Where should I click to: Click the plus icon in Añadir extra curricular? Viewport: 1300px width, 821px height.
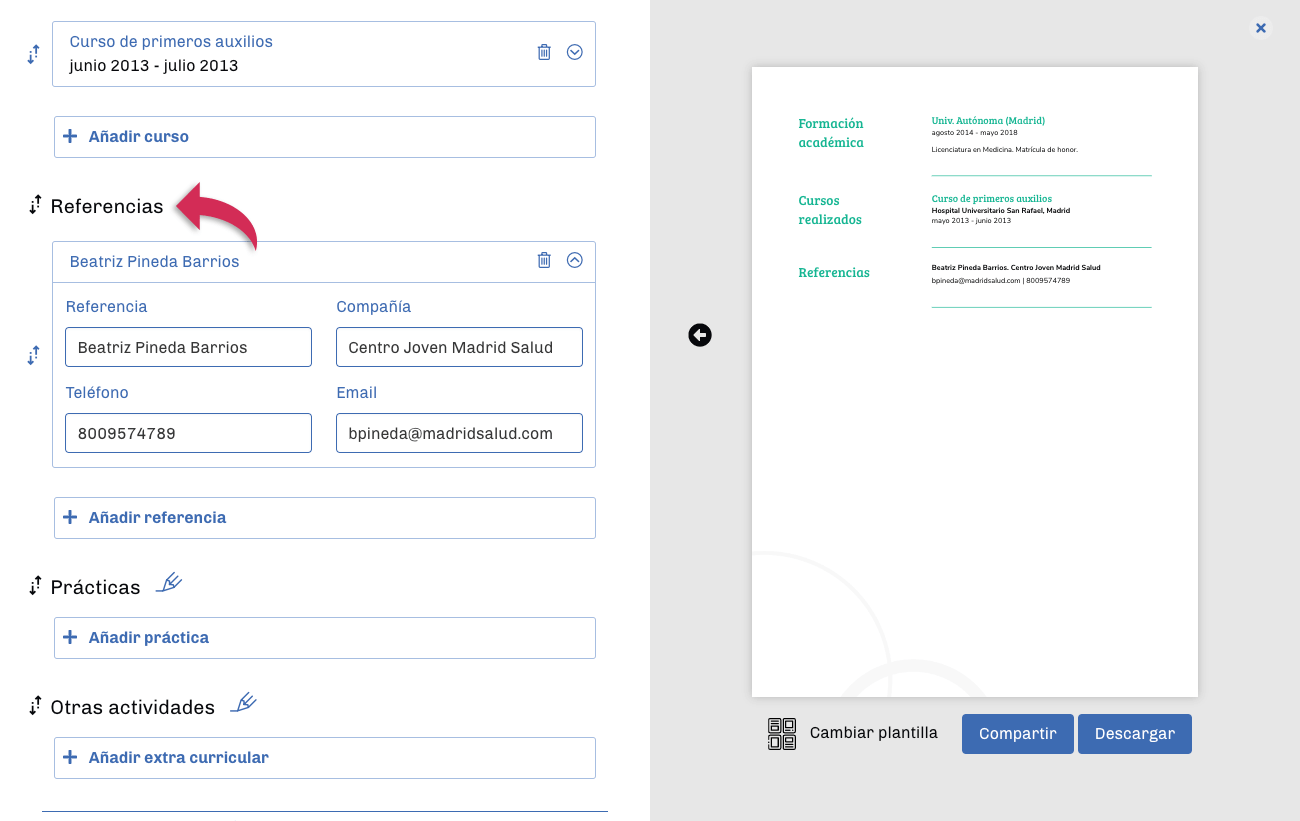click(x=70, y=757)
